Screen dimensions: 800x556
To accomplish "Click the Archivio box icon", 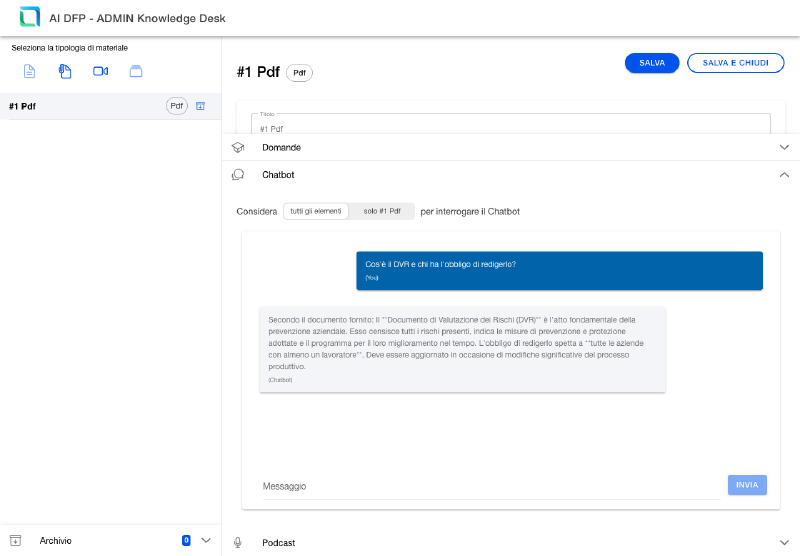I will [x=15, y=541].
